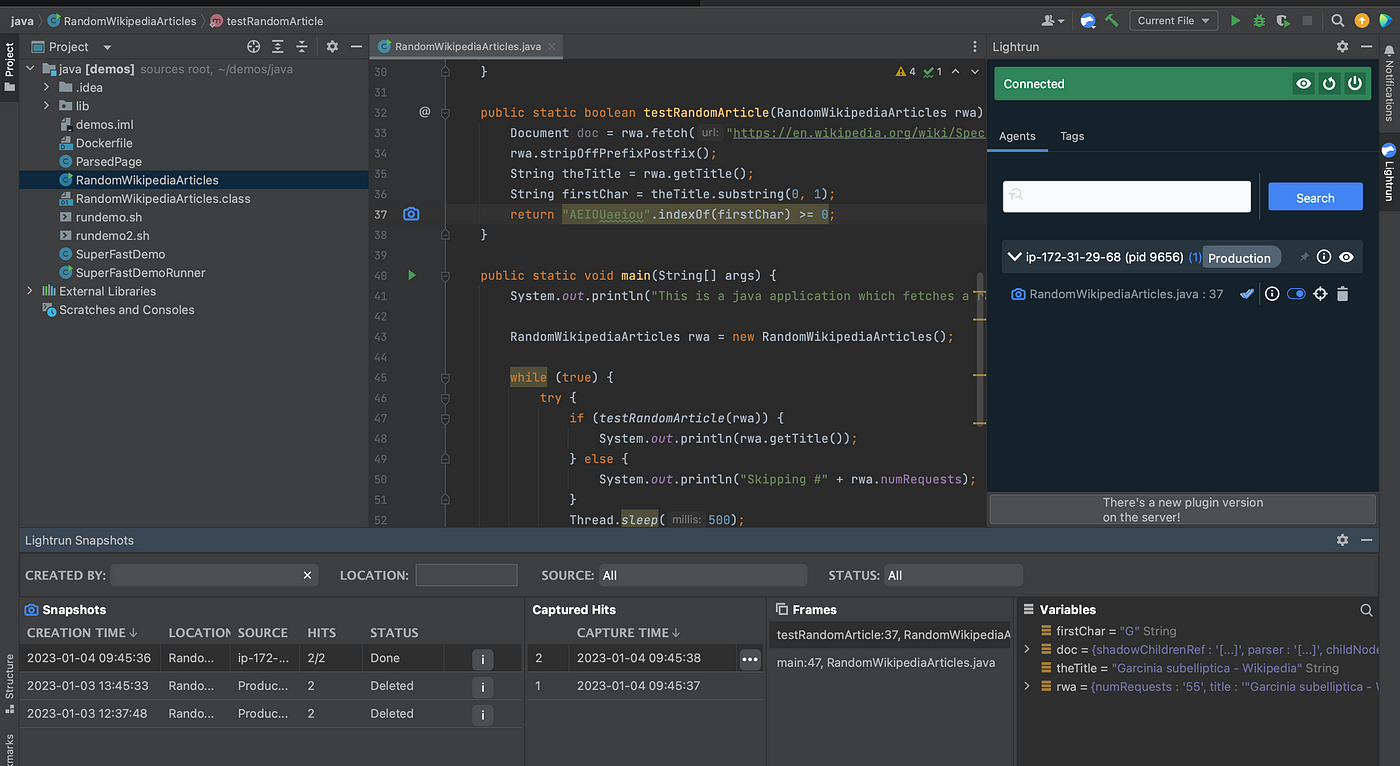Run with coverage using the shield-play icon
This screenshot has width=1400, height=766.
1283,20
